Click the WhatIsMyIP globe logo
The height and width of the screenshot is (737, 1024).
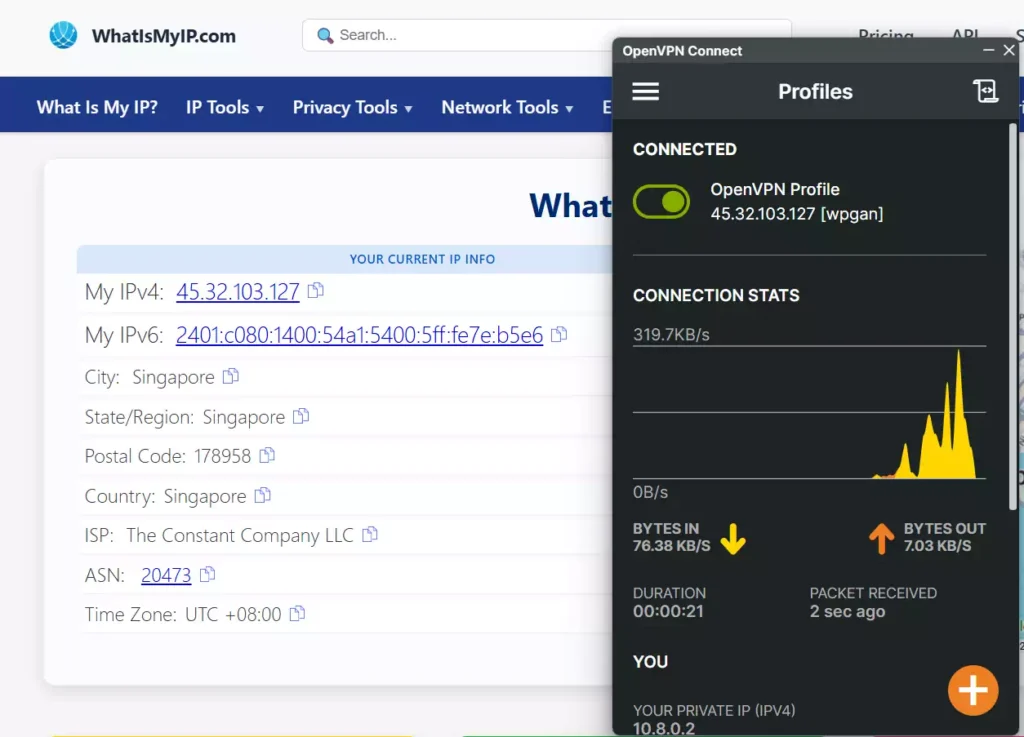63,35
